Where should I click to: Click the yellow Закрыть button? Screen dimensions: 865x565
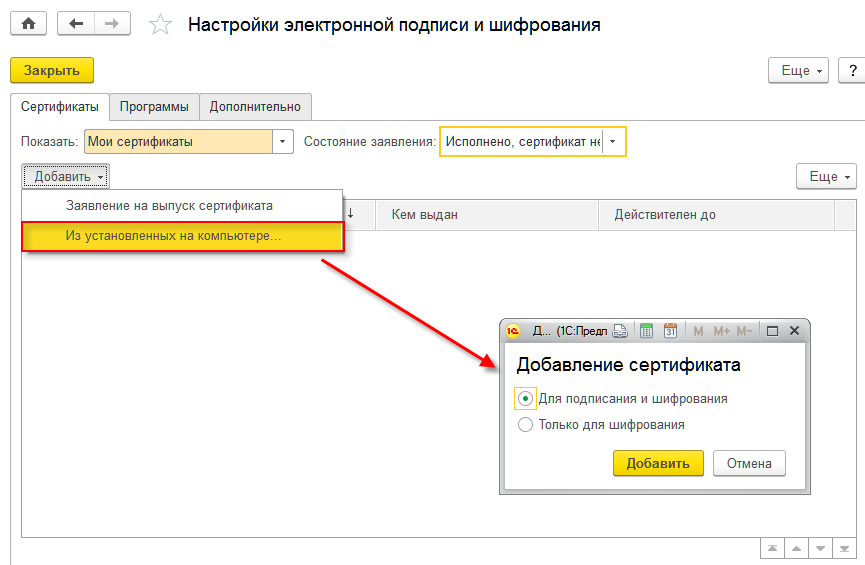[52, 71]
